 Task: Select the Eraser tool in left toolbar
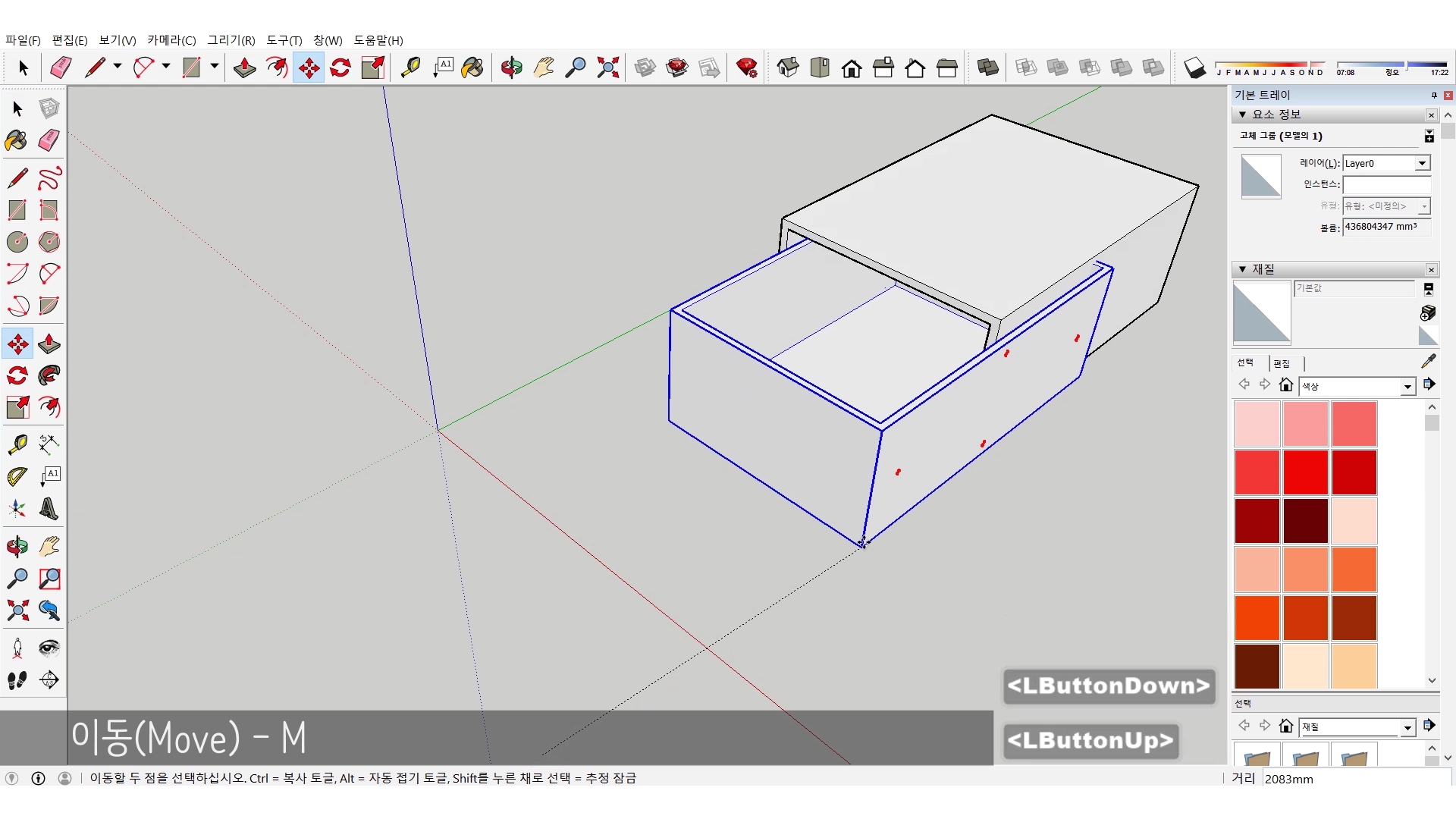(x=49, y=140)
